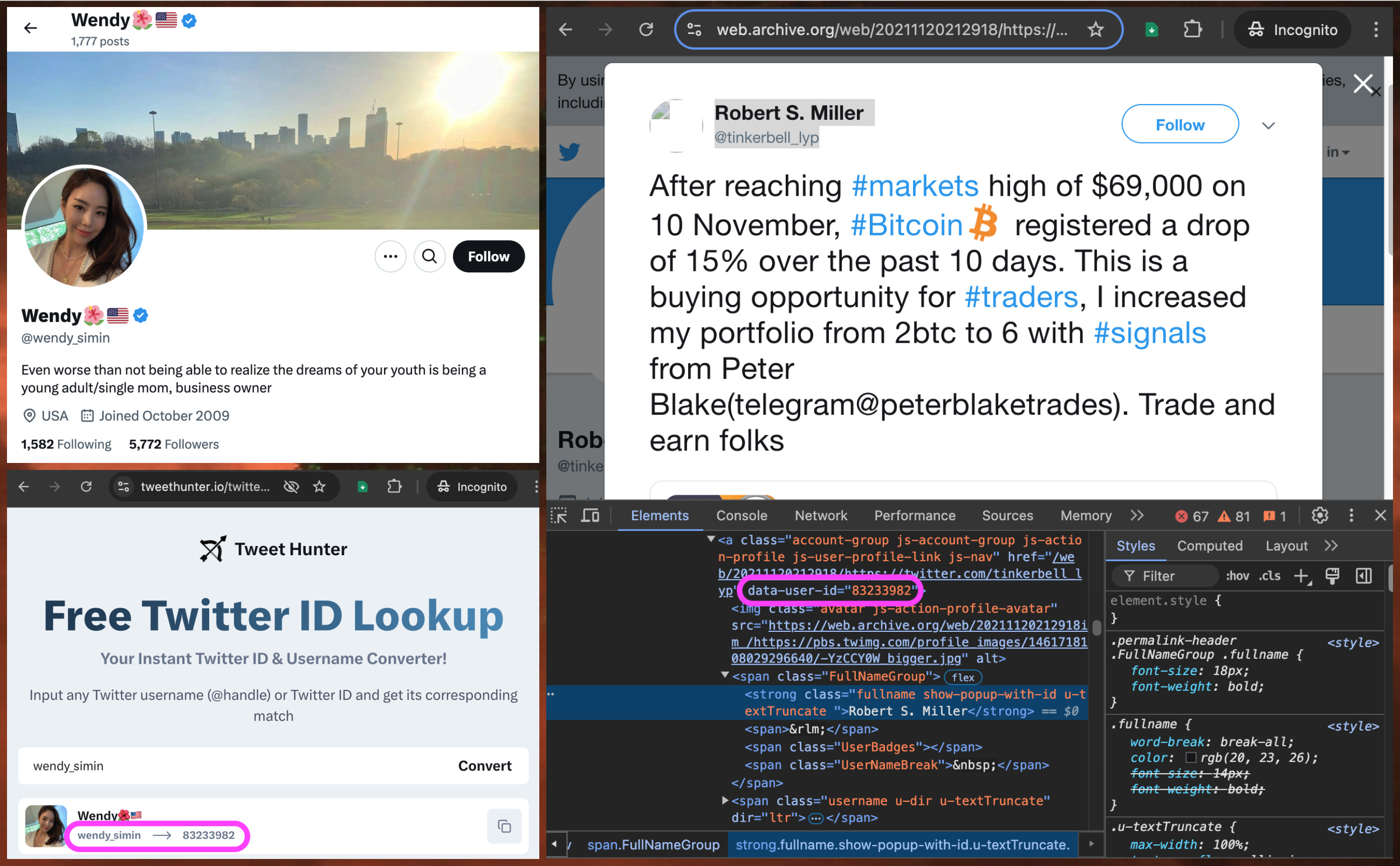The height and width of the screenshot is (866, 1400).
Task: Switch to the Layout pane
Action: coord(1287,546)
